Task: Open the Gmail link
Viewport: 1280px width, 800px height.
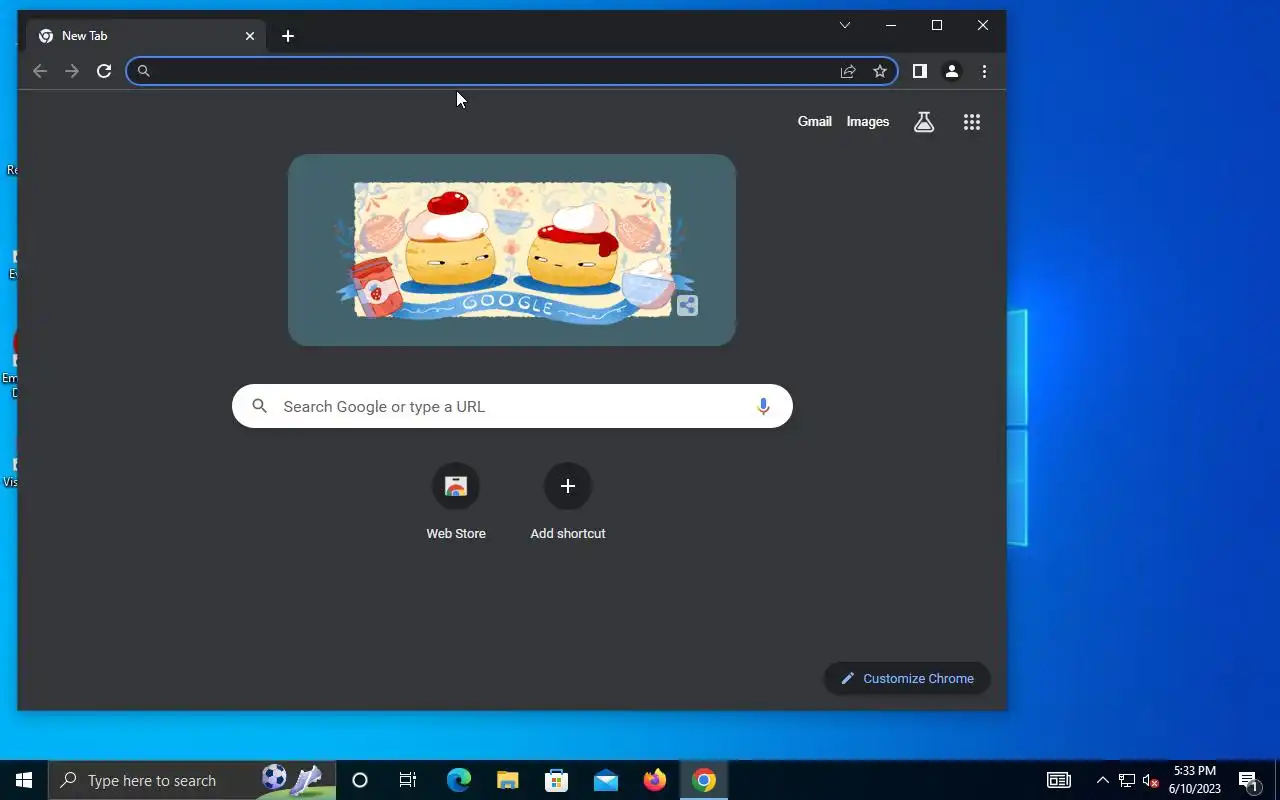Action: 814,121
